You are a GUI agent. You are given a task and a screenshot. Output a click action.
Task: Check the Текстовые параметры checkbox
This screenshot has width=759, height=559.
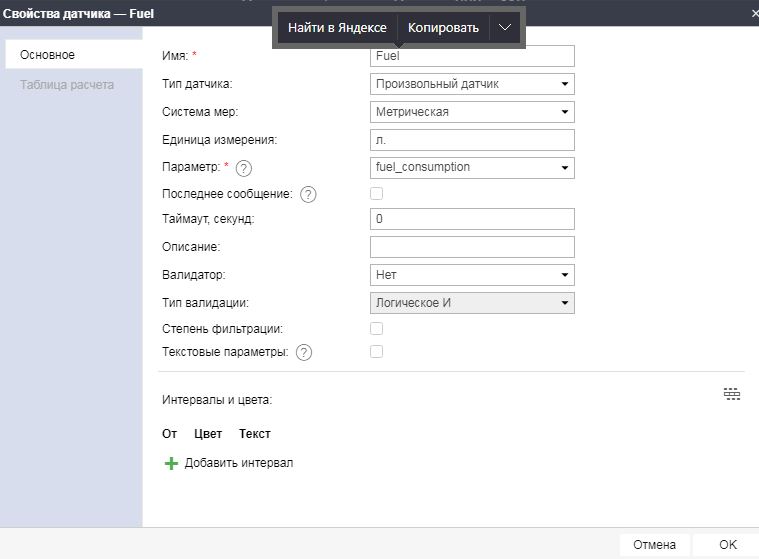(377, 351)
